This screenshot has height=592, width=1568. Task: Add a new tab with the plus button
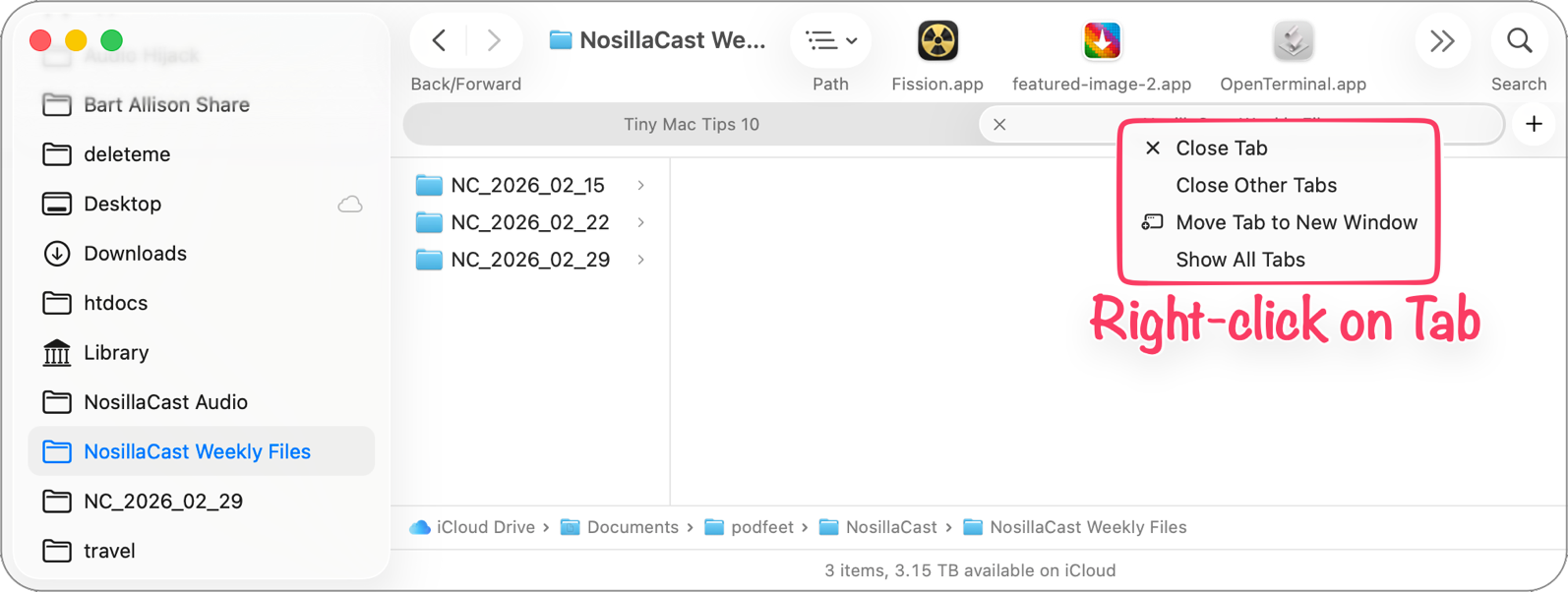(x=1534, y=124)
